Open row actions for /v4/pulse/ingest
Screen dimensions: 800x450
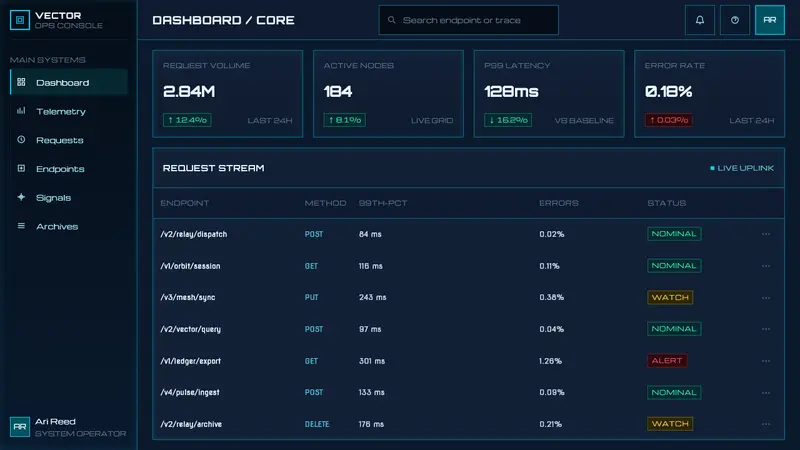[766, 392]
